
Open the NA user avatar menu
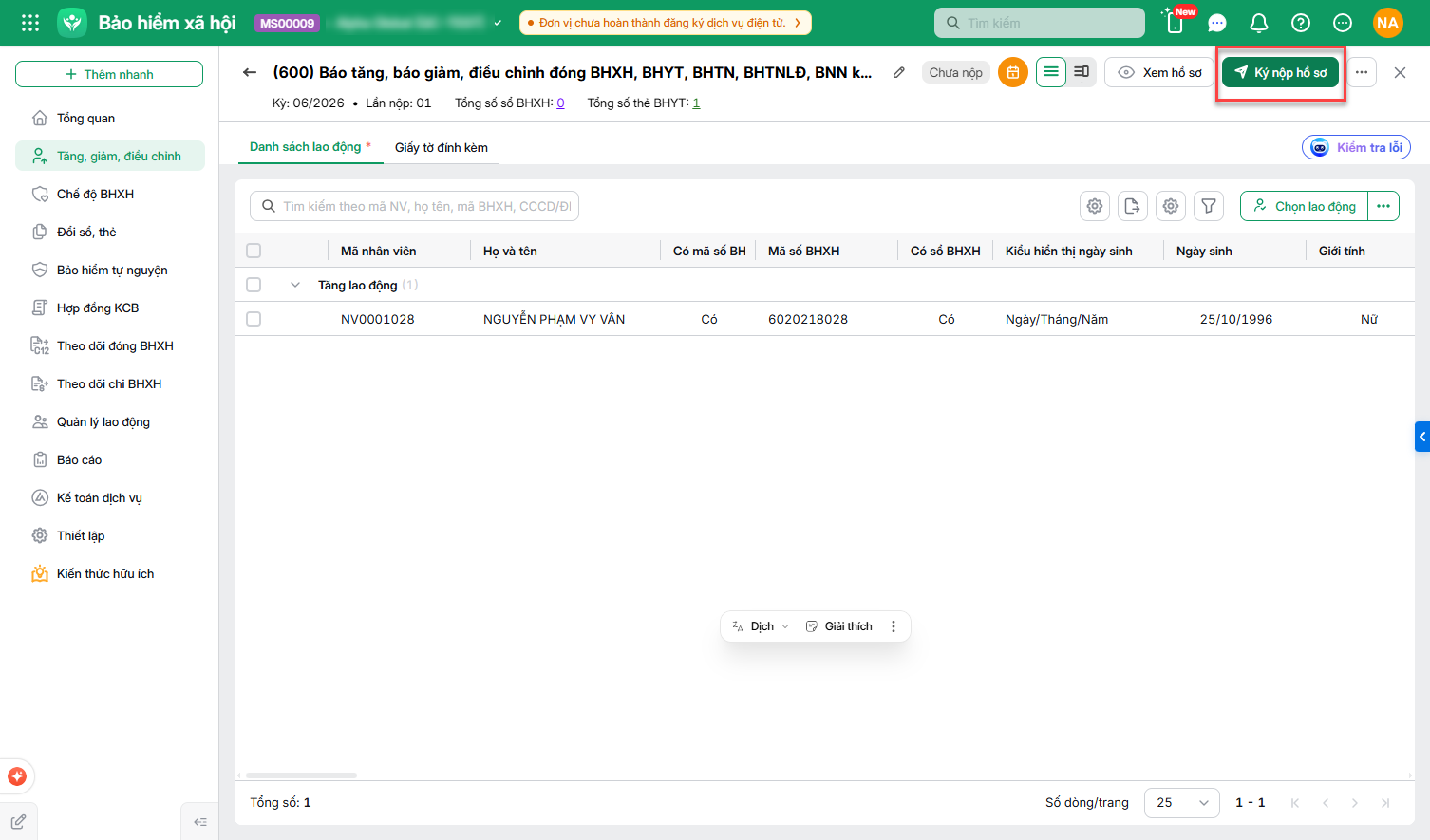coord(1388,23)
